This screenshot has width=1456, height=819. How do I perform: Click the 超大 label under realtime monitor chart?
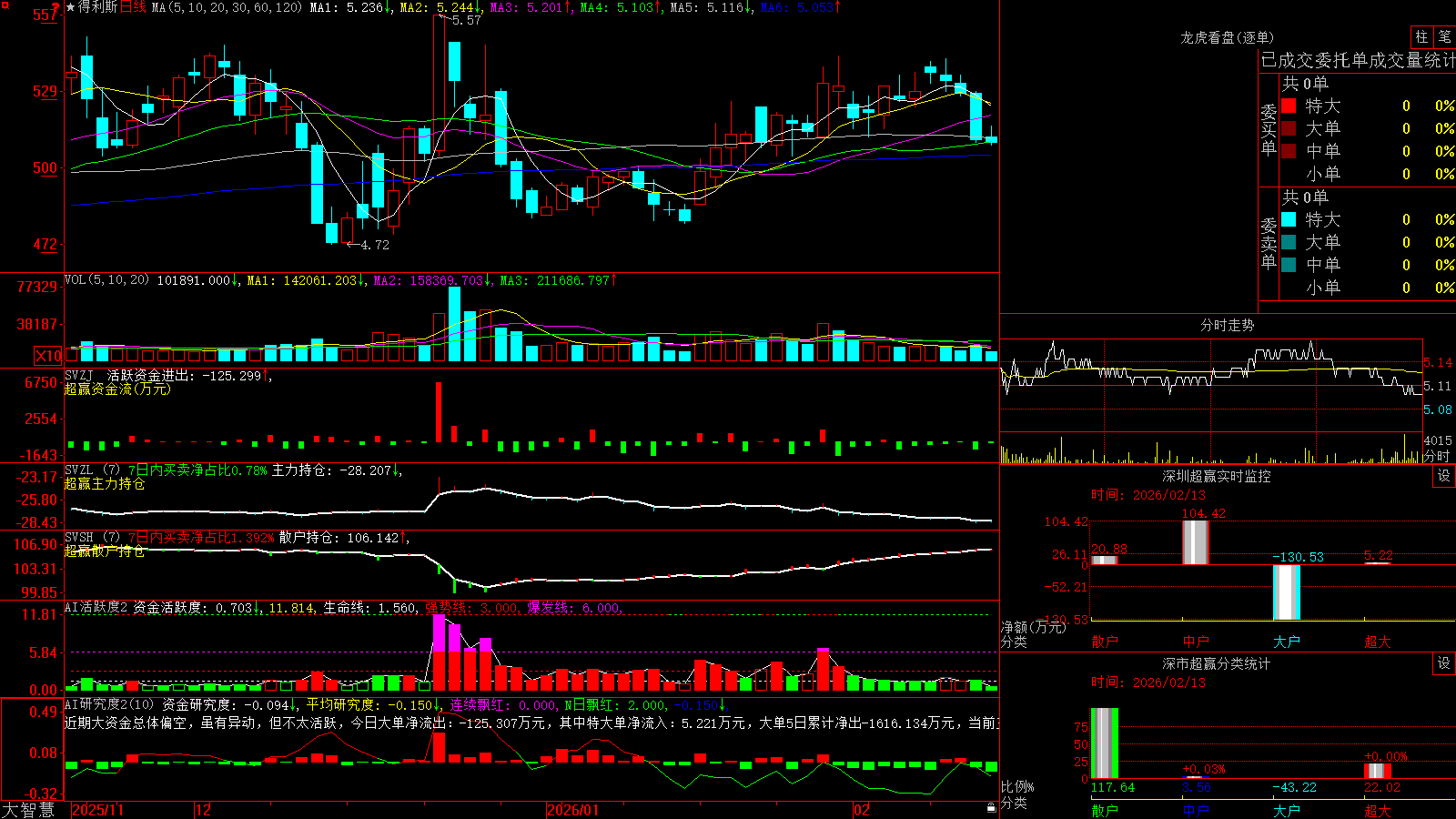(1378, 642)
